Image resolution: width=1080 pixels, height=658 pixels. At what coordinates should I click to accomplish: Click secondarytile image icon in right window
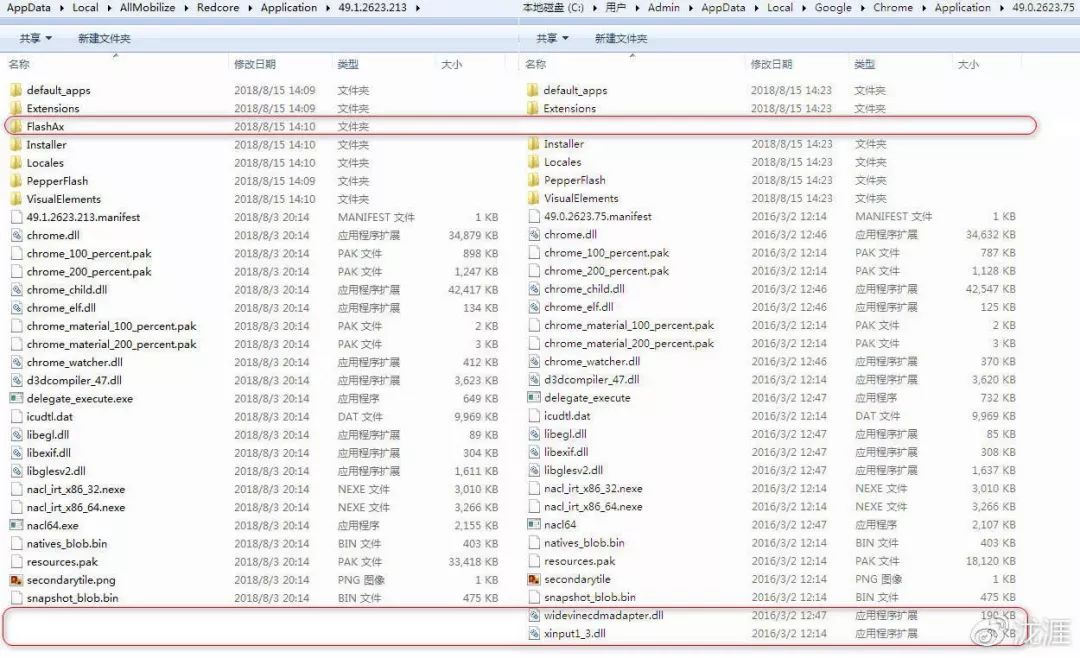(x=533, y=579)
